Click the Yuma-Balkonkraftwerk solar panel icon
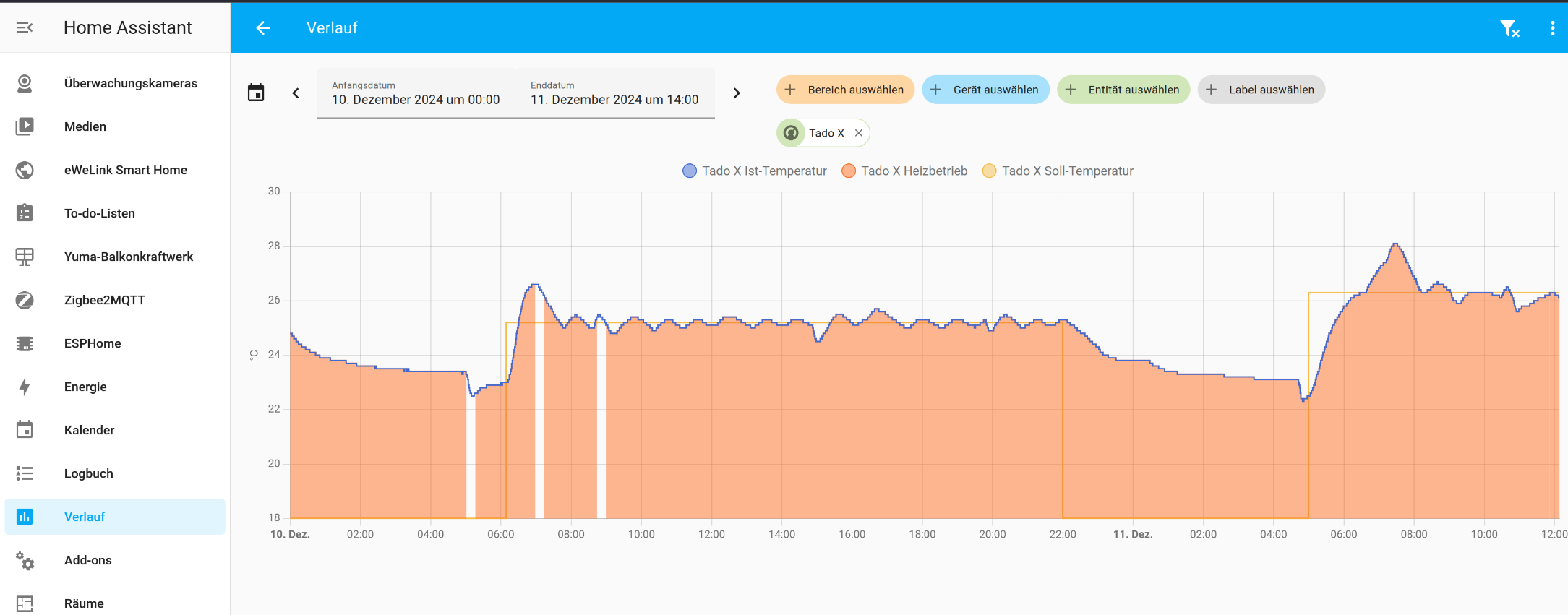The width and height of the screenshot is (1568, 615). (x=25, y=257)
